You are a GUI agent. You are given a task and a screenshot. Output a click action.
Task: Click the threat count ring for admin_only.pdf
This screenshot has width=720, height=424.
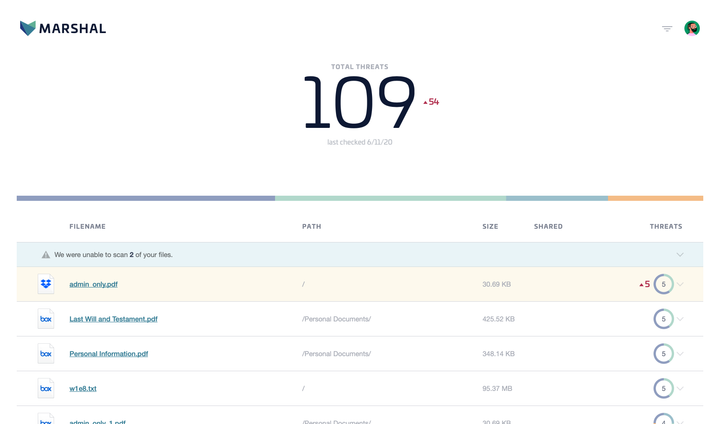[663, 284]
